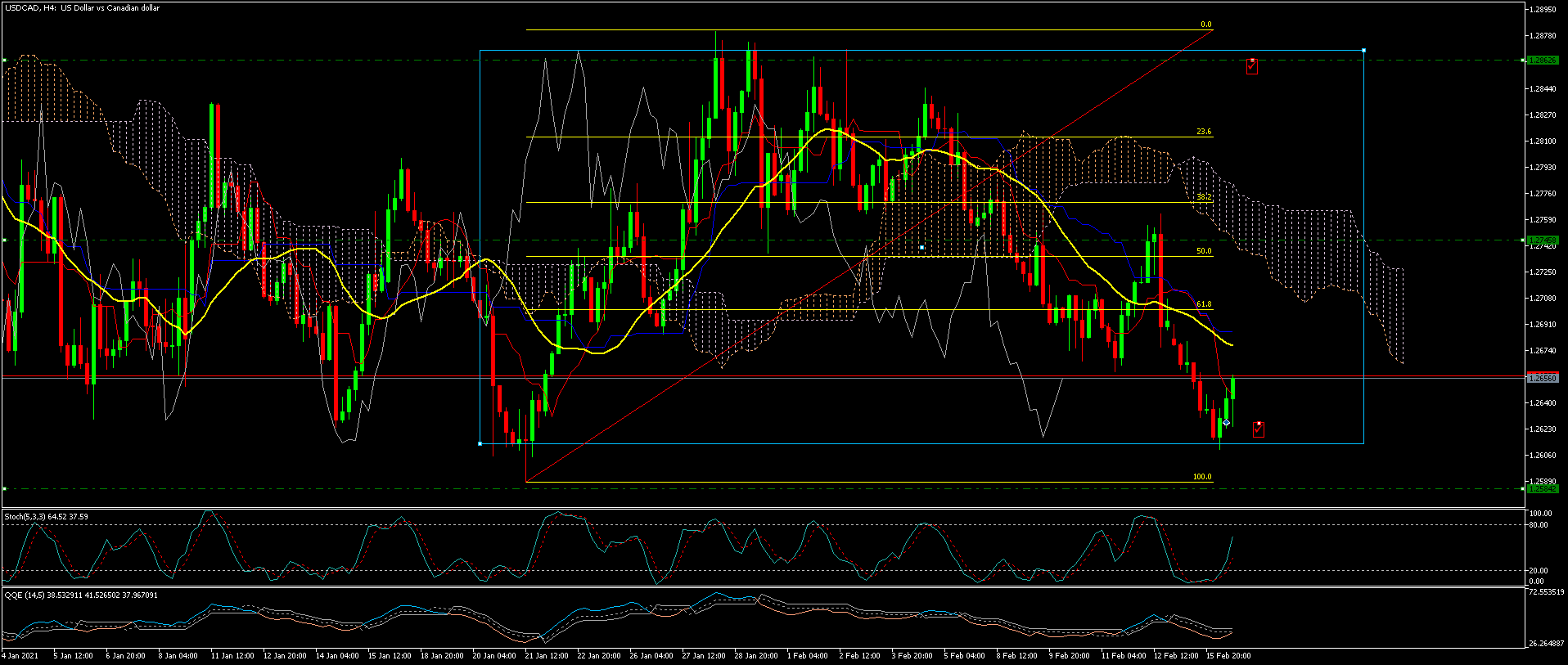This screenshot has width=1568, height=665.
Task: Select the Fibonacci 23.6 level label
Action: coord(1203,132)
